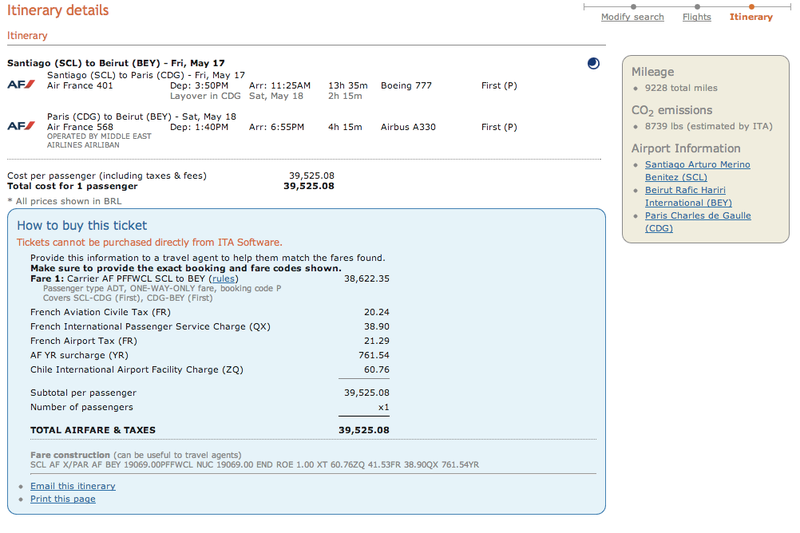800x533 pixels.
Task: Print this page
Action: point(63,499)
